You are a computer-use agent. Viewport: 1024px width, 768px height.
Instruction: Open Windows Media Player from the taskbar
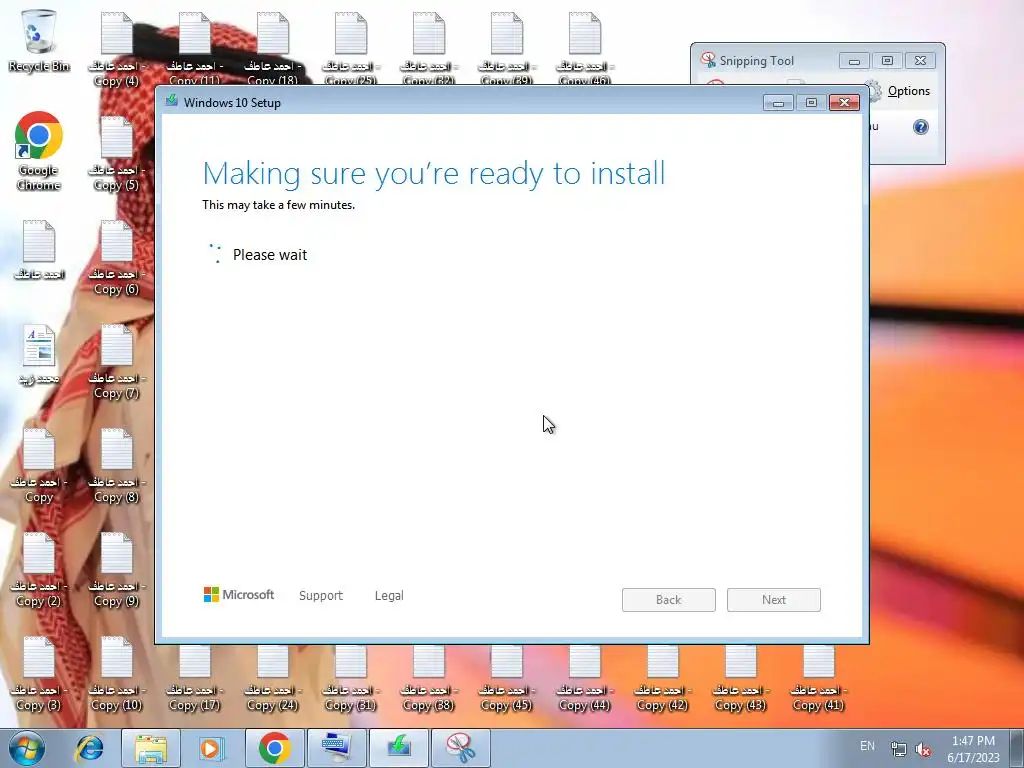[212, 748]
